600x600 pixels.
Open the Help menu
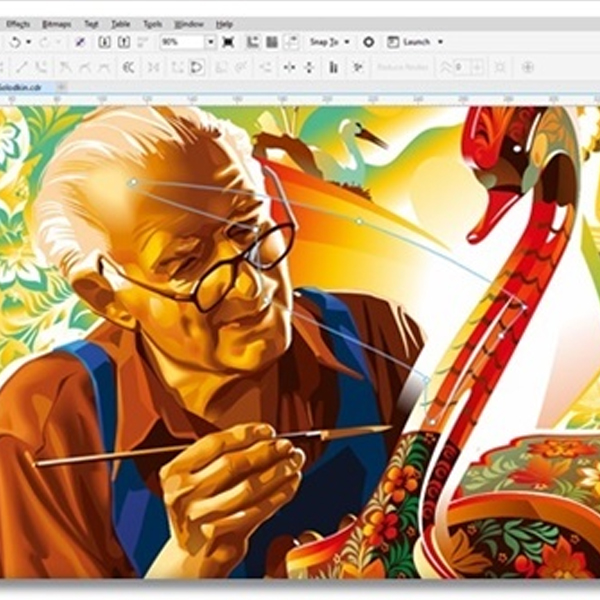tap(224, 23)
